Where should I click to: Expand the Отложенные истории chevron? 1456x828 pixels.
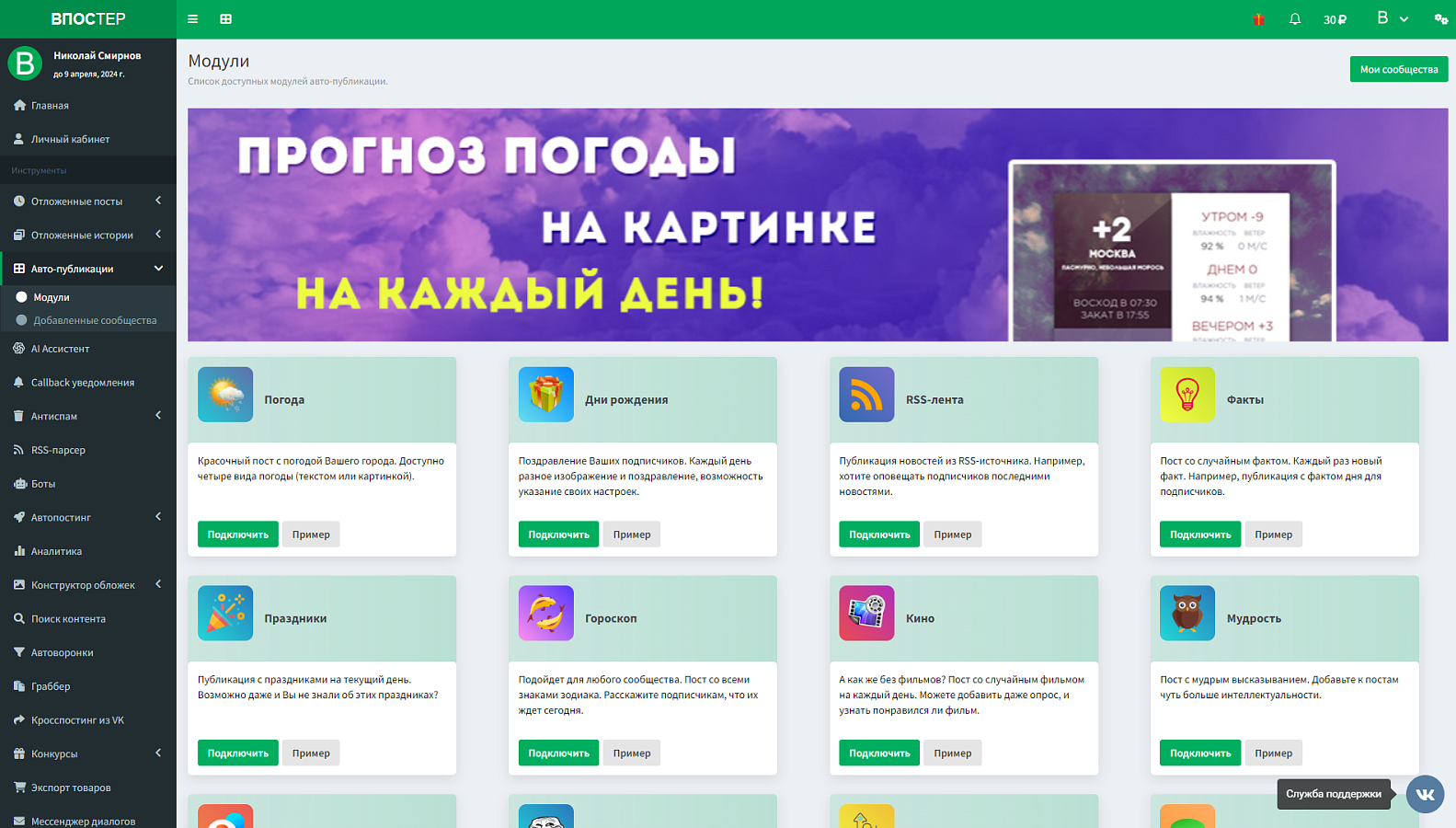pos(158,235)
